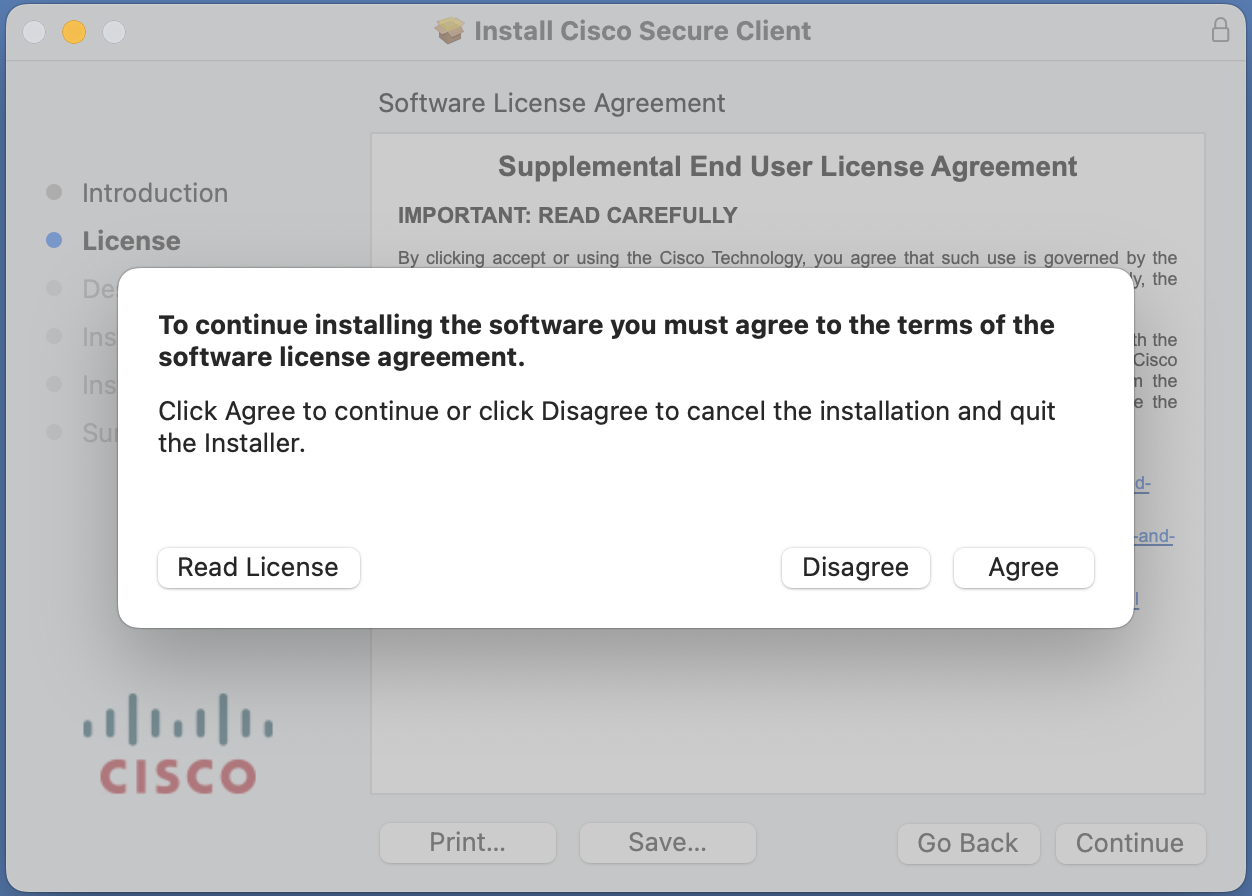Click the Print... button
Viewport: 1252px width, 896px height.
(x=468, y=843)
